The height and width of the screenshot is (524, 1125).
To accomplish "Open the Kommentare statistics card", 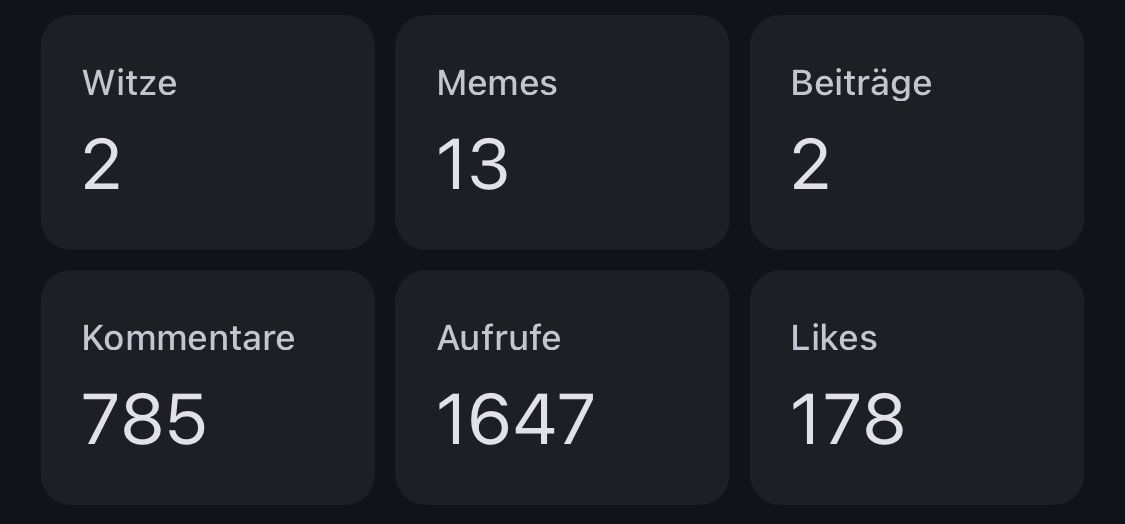I will [x=207, y=387].
